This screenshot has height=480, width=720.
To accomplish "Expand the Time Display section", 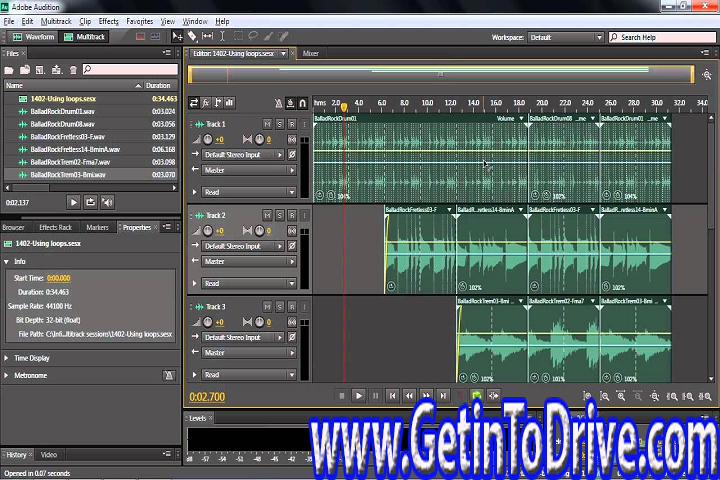I will click(x=6, y=358).
